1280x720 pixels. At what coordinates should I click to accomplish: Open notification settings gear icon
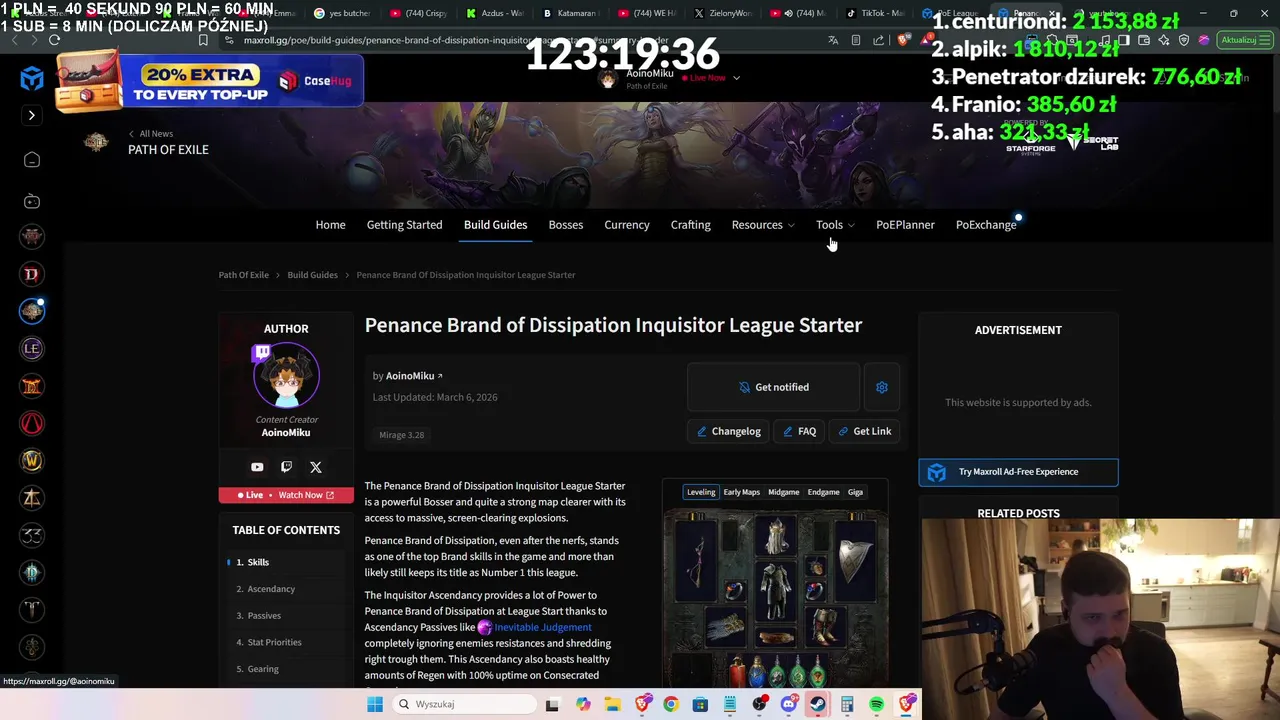point(882,387)
